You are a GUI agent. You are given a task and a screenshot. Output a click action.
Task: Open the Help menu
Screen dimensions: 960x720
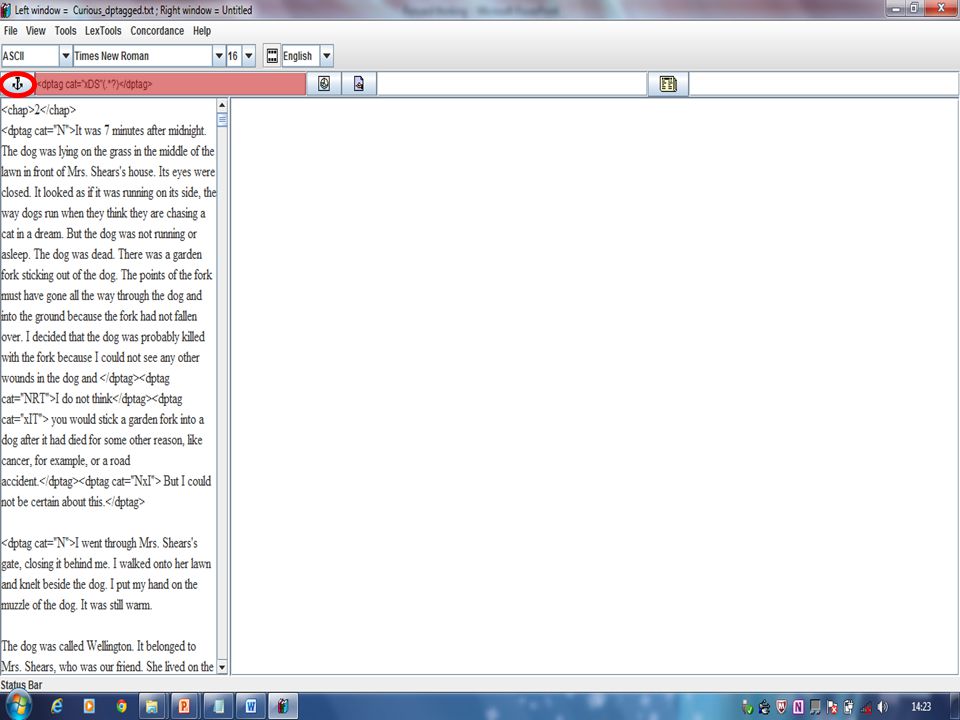pos(202,31)
